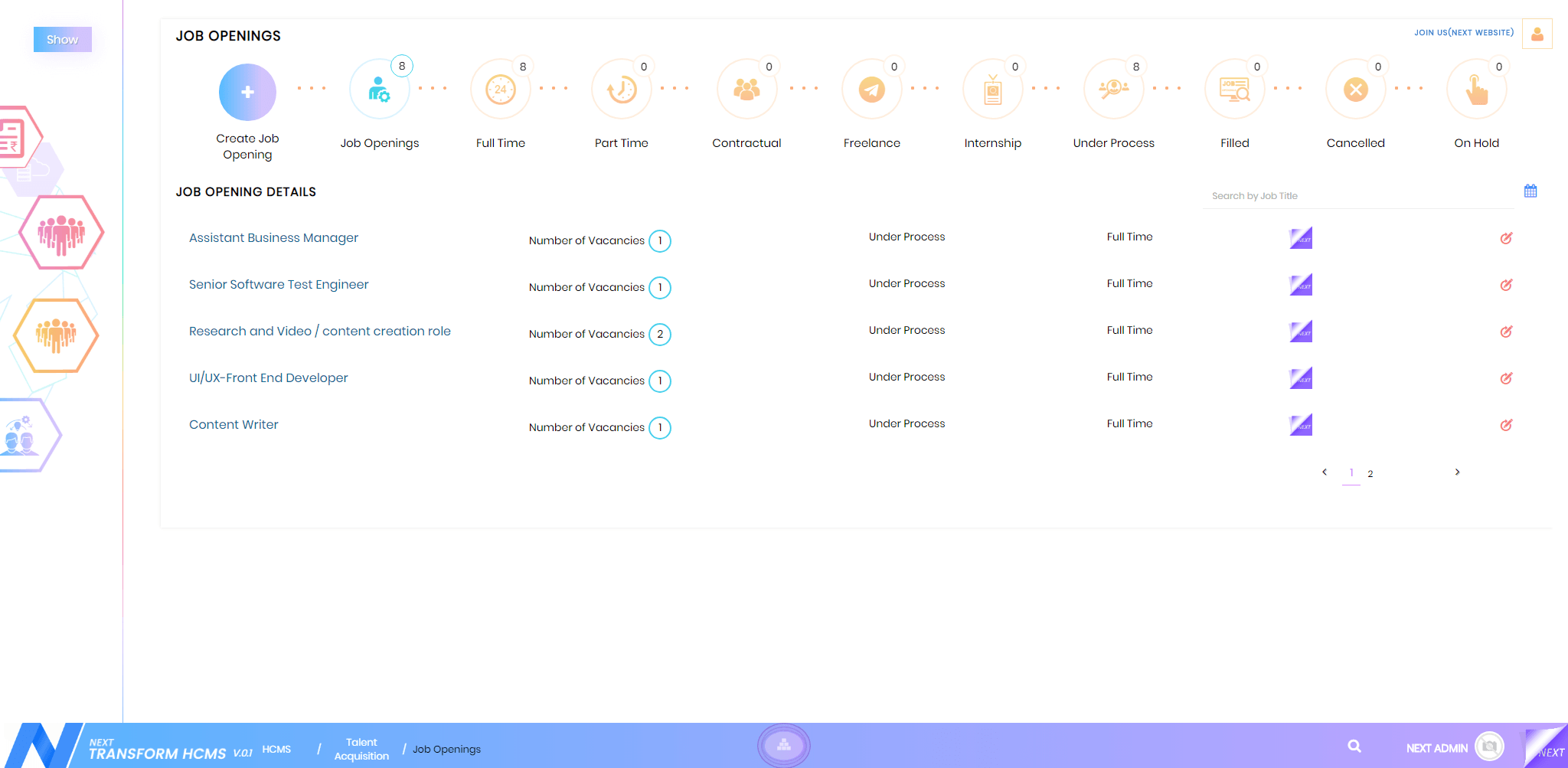This screenshot has height=768, width=1568.
Task: Choose the Freelance filter icon
Action: click(871, 90)
